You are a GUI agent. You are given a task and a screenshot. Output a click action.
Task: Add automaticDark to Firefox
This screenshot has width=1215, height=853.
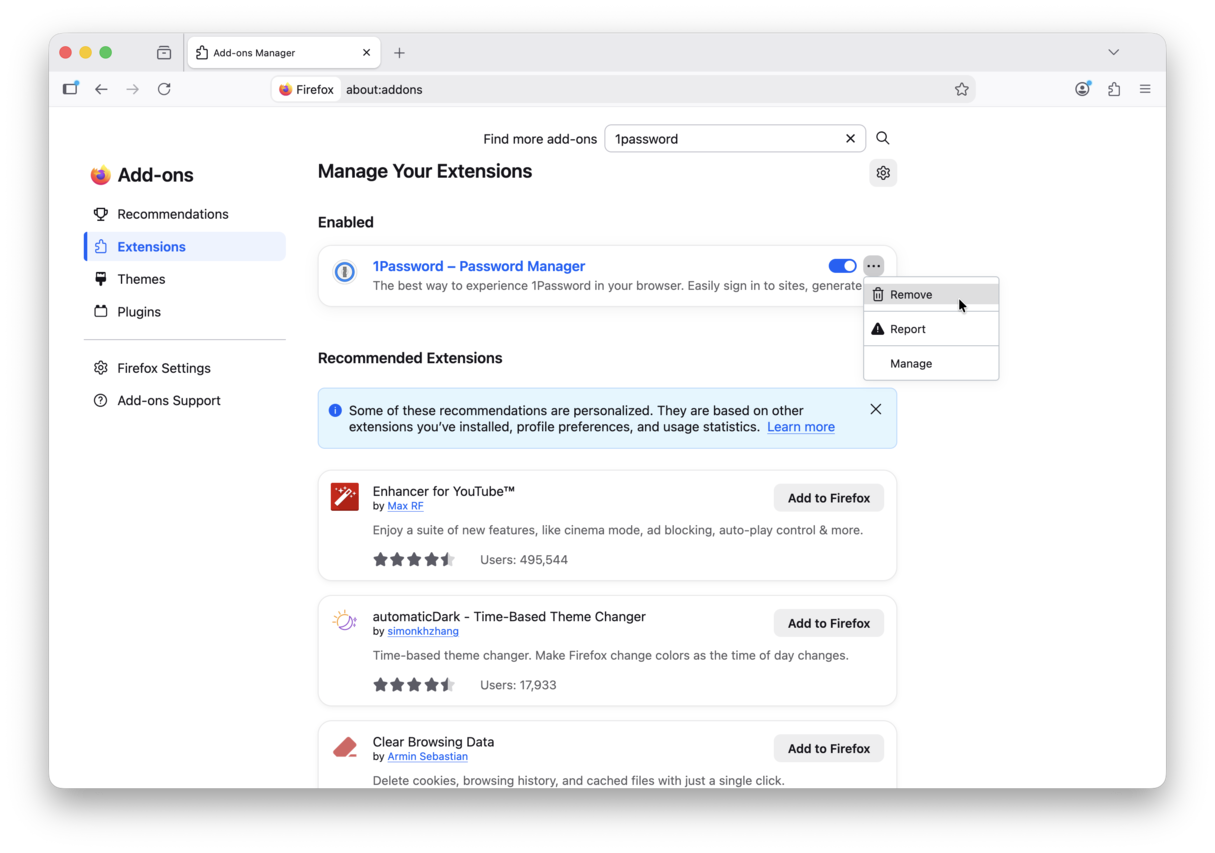tap(829, 623)
